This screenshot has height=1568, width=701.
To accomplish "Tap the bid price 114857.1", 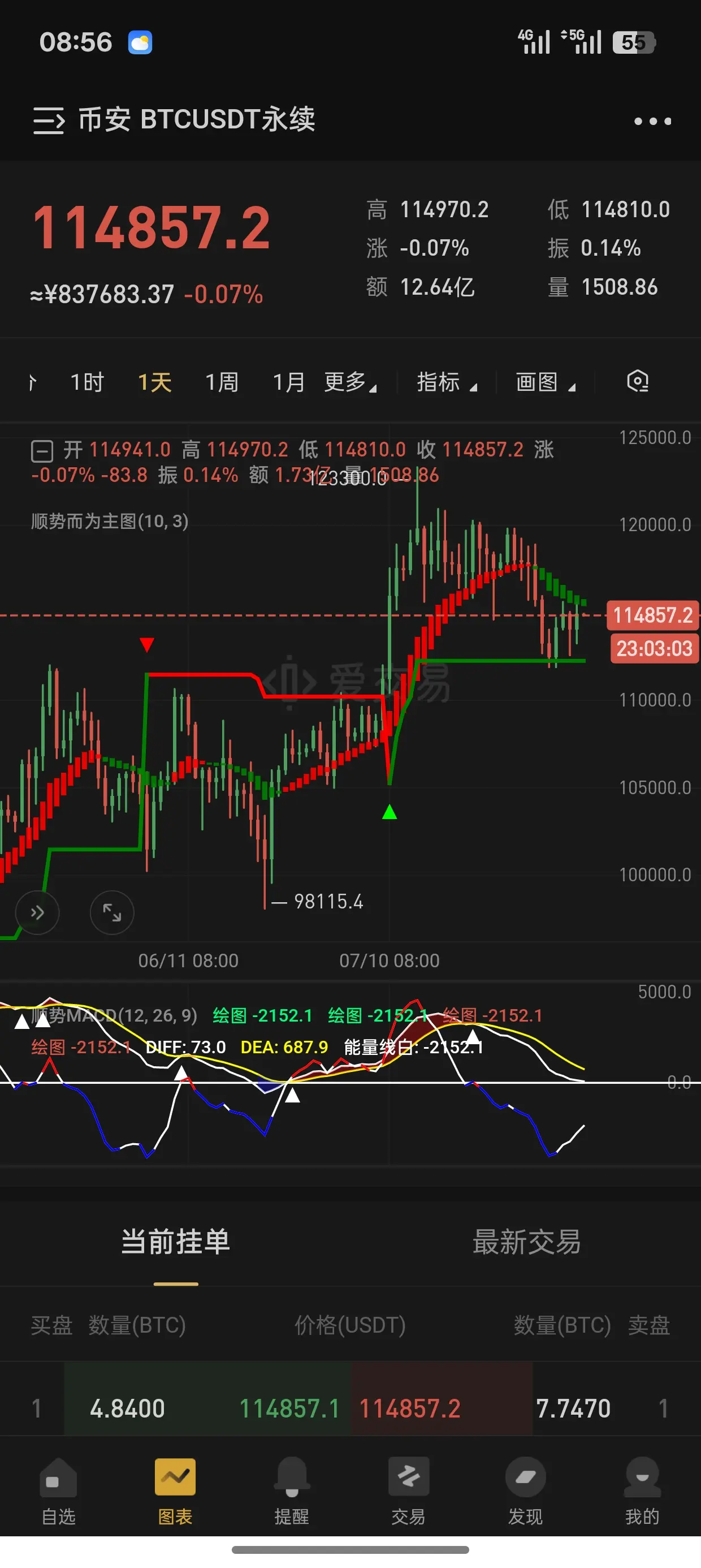I will [x=289, y=1408].
